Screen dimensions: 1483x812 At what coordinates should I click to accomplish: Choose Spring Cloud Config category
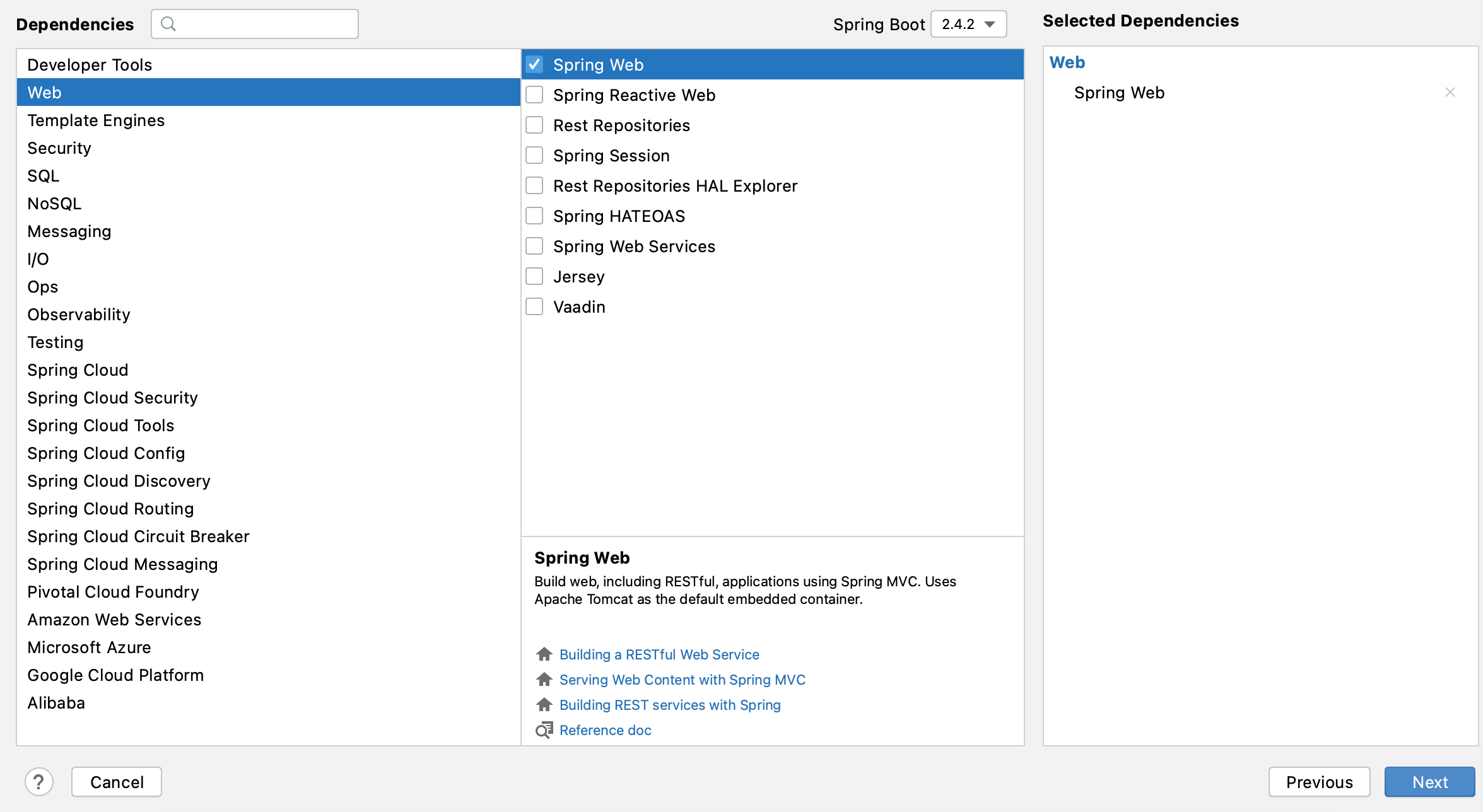point(269,453)
